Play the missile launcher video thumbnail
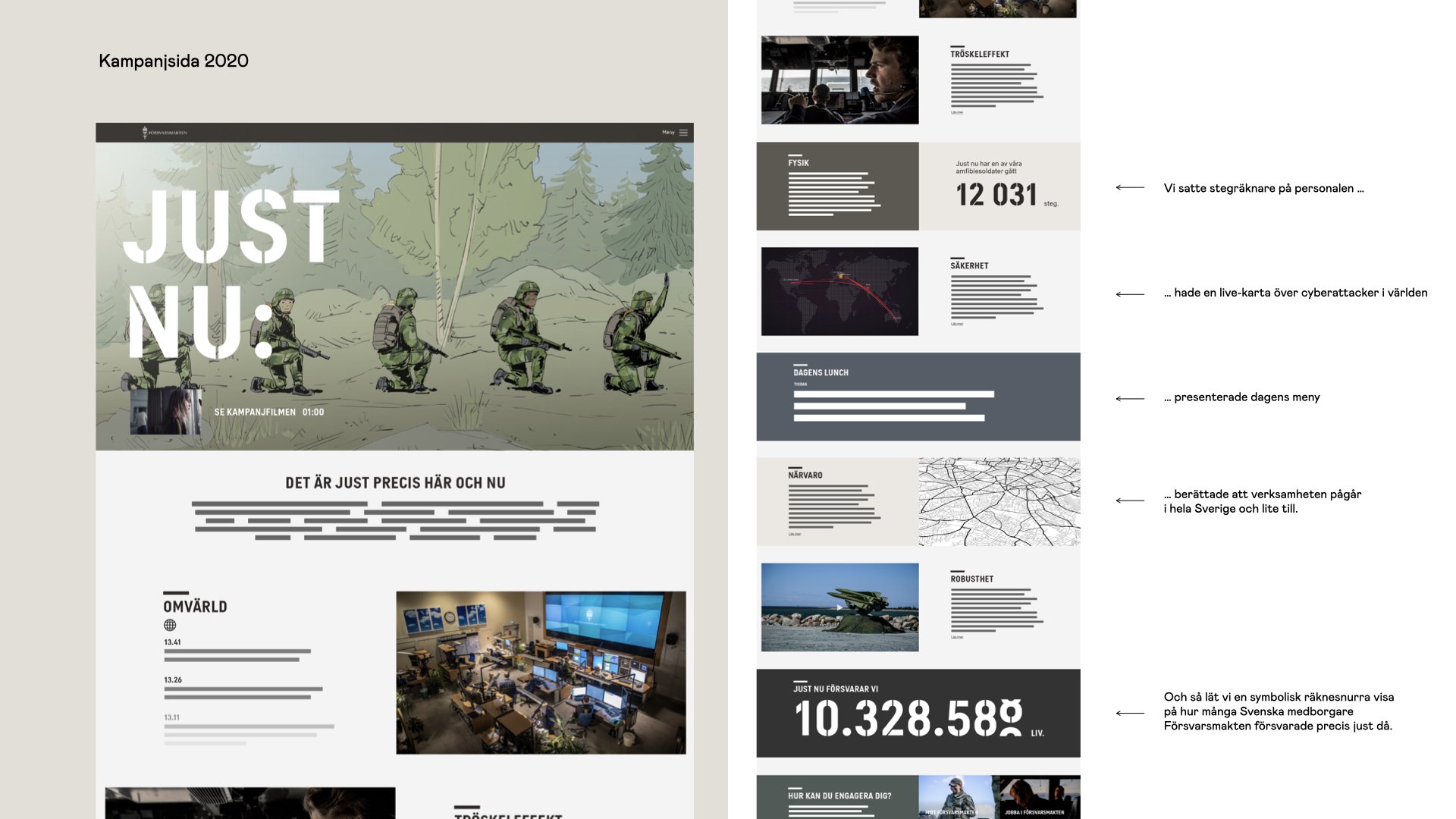 tap(839, 607)
